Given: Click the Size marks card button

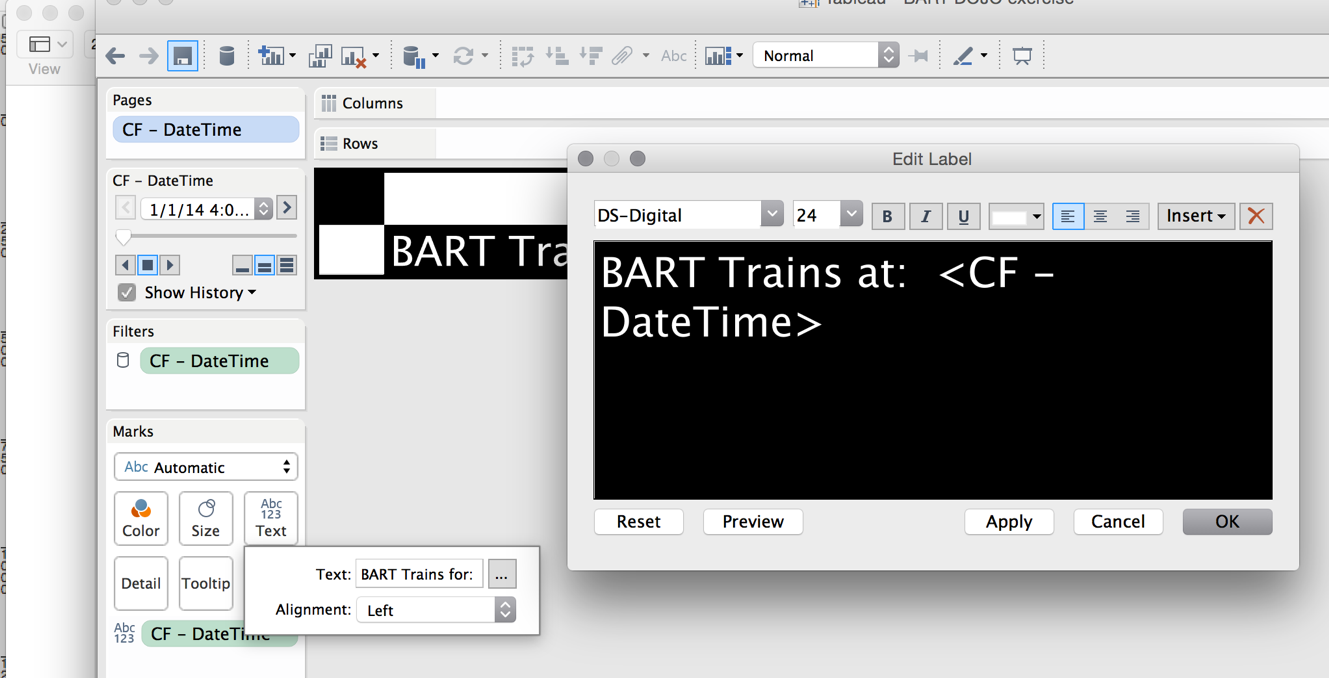Looking at the screenshot, I should click(x=206, y=518).
